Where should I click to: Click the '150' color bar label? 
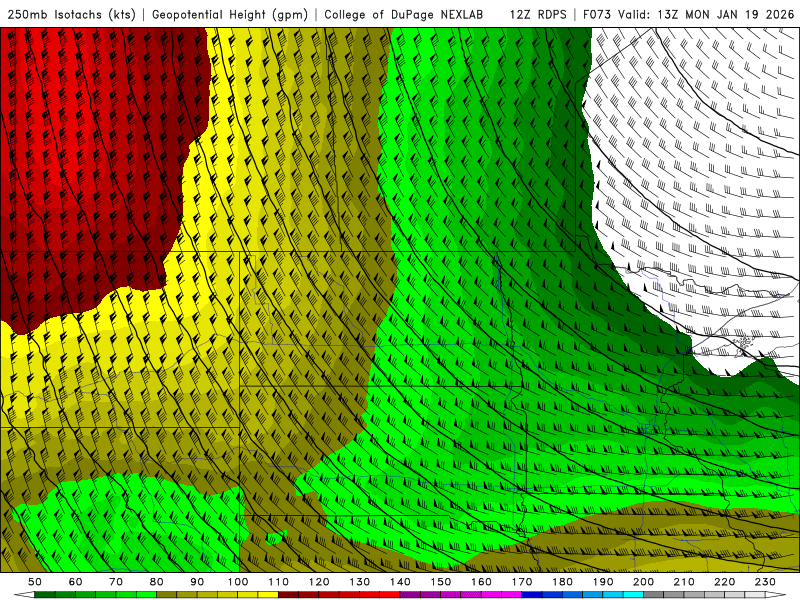click(441, 582)
